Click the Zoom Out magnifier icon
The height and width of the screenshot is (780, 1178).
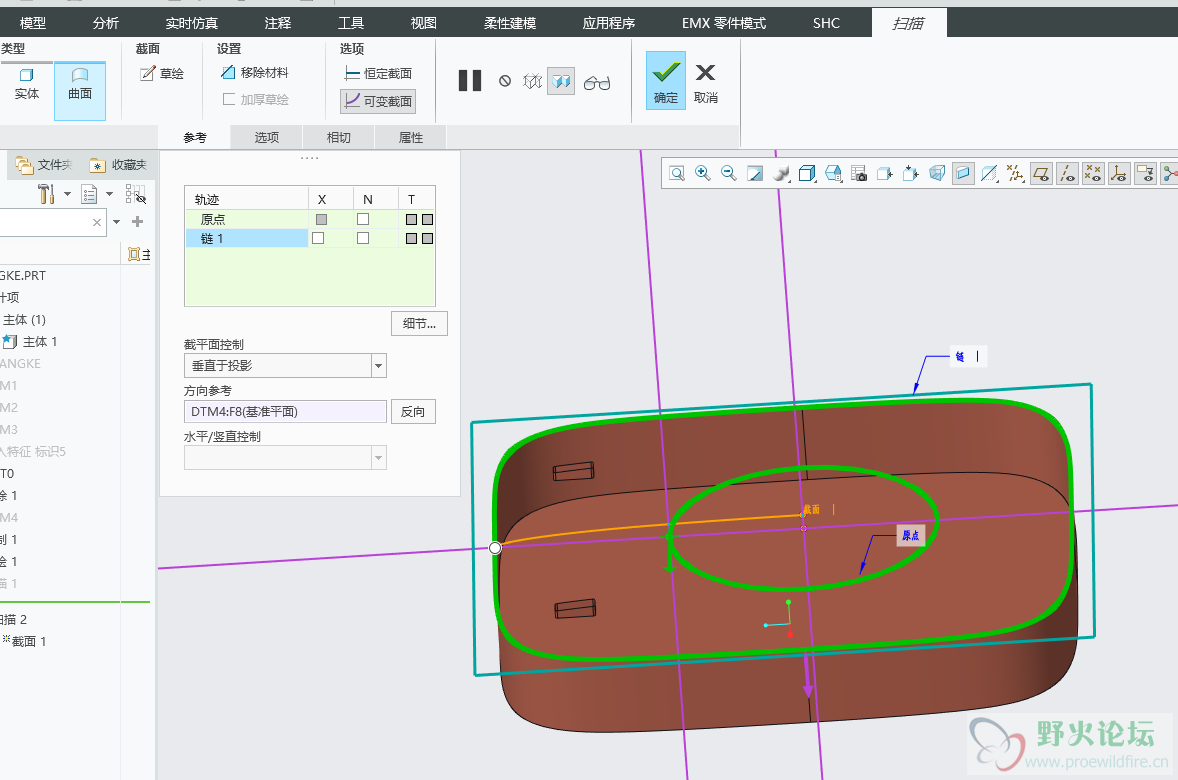coord(729,173)
